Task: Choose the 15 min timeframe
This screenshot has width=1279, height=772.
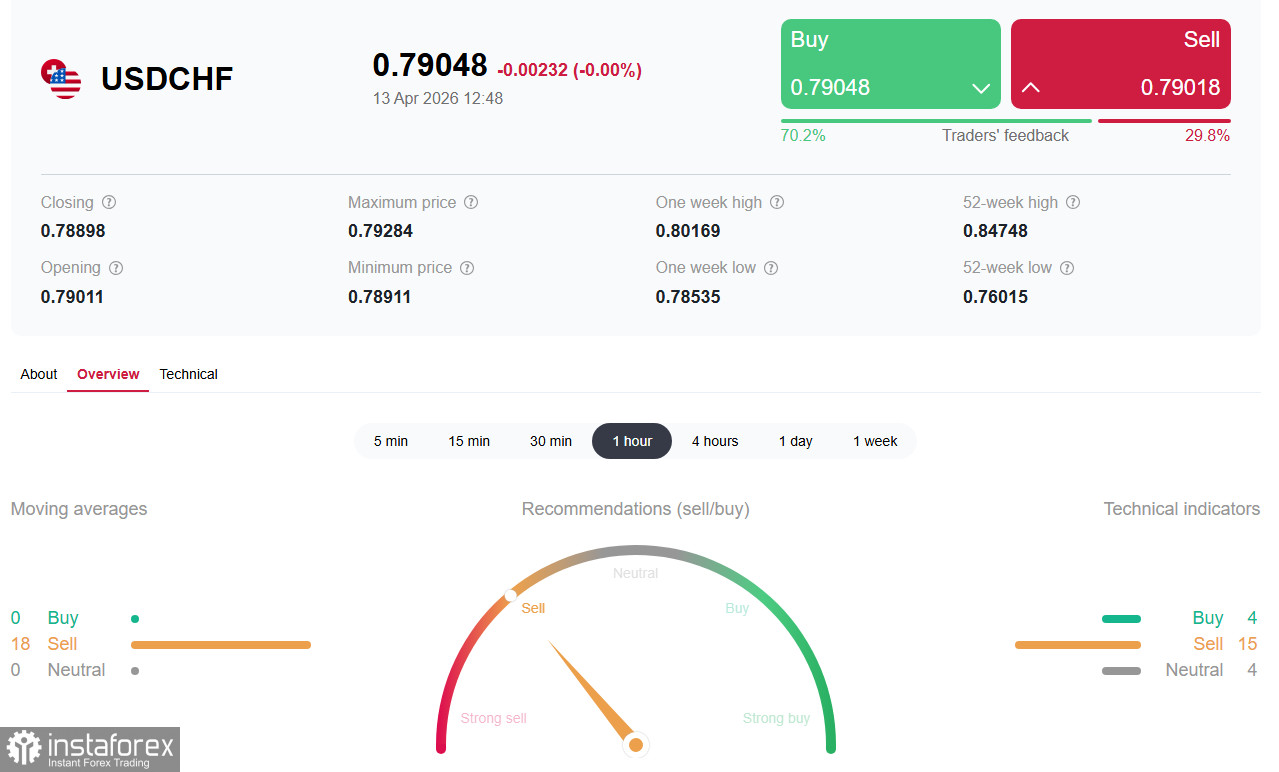Action: pyautogui.click(x=469, y=441)
